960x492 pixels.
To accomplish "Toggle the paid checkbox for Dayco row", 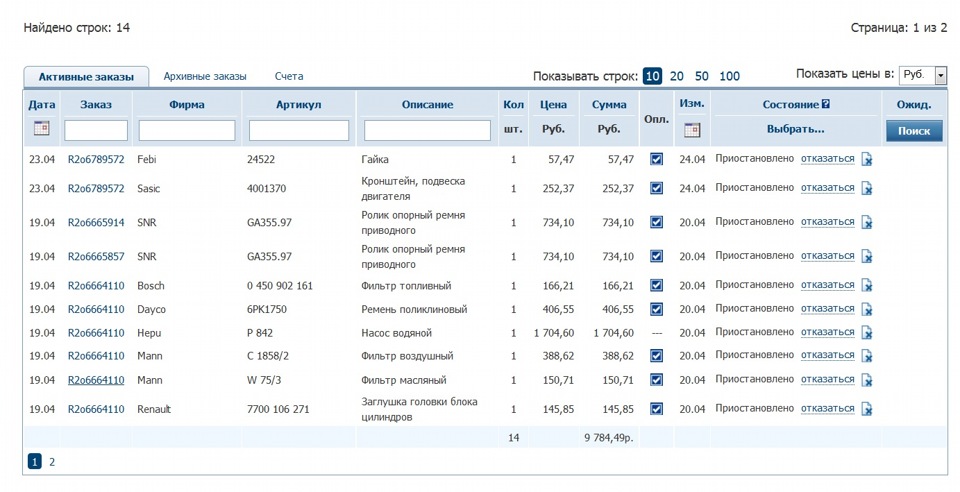I will pyautogui.click(x=656, y=309).
